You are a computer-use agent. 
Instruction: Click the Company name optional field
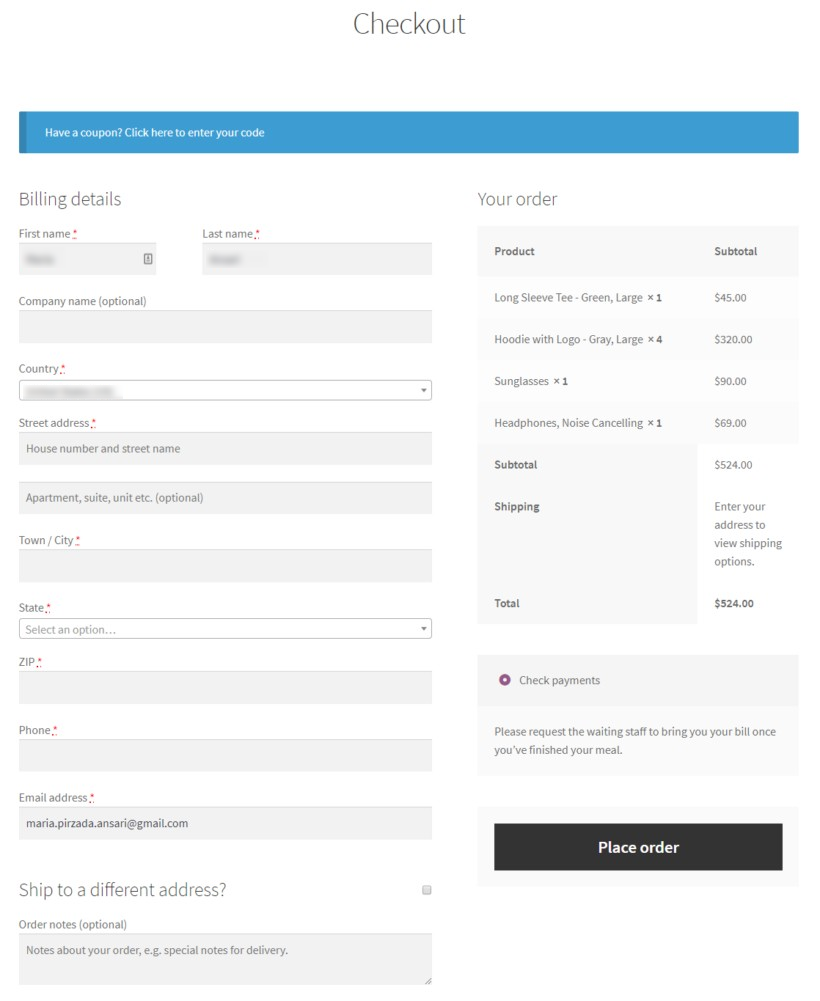tap(225, 326)
